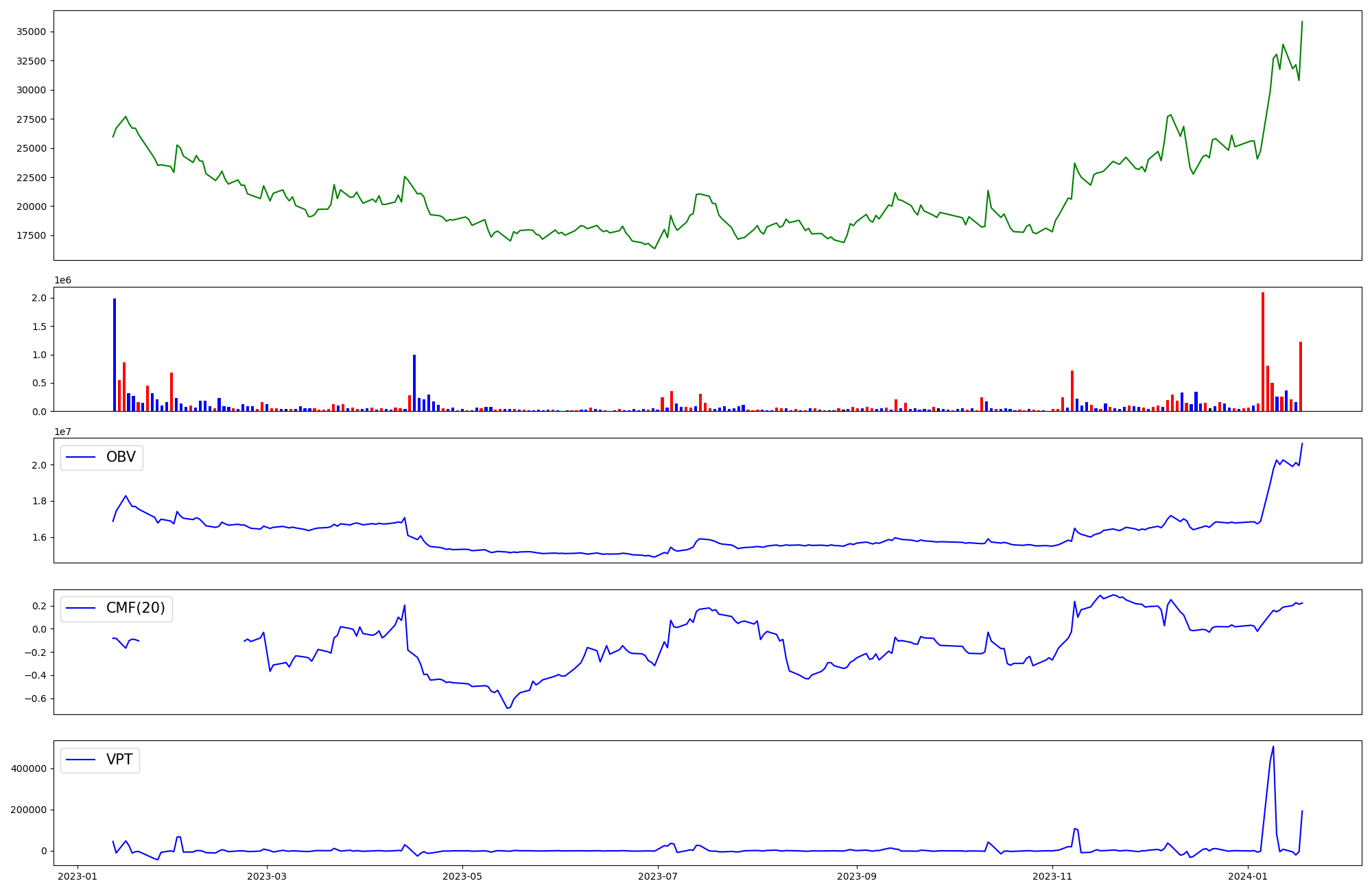Viewport: 1372px width, 892px height.
Task: Click the blue OBV legend line sample
Action: point(81,458)
